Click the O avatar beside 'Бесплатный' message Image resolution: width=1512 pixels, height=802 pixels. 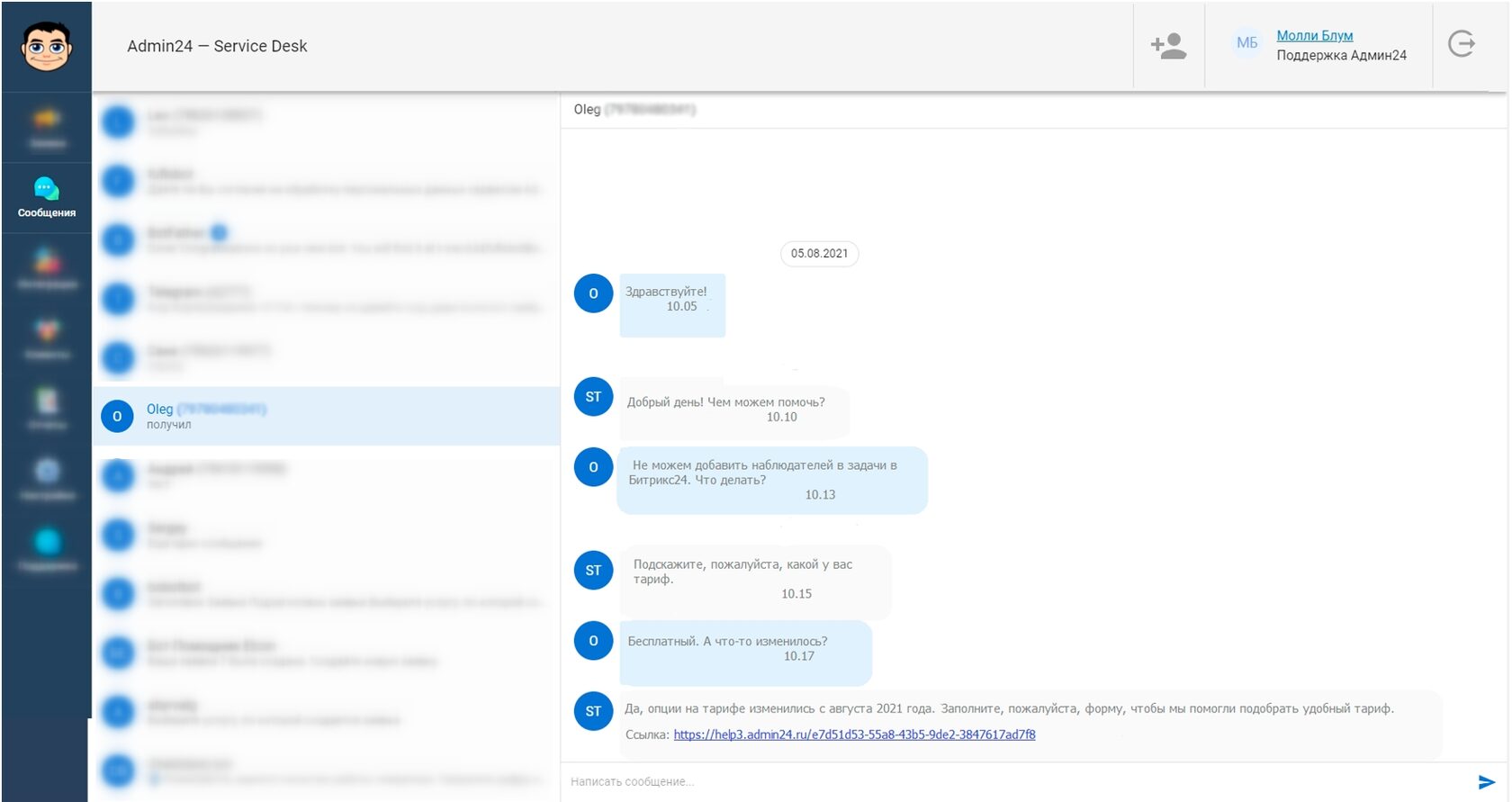[593, 641]
